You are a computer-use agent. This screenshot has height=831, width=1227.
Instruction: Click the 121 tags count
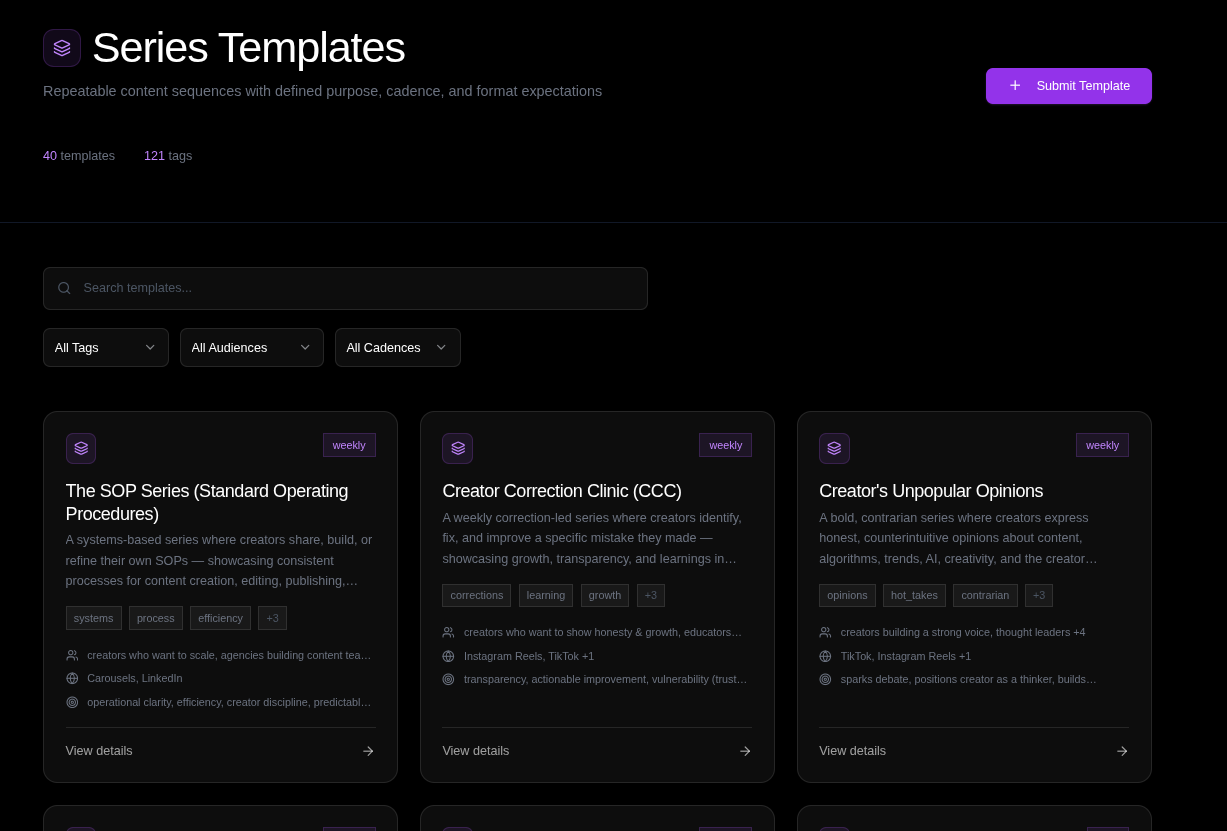point(168,156)
